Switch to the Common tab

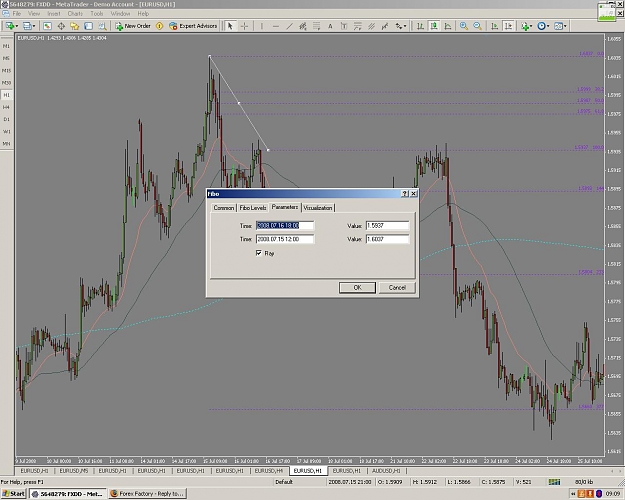pyautogui.click(x=224, y=208)
